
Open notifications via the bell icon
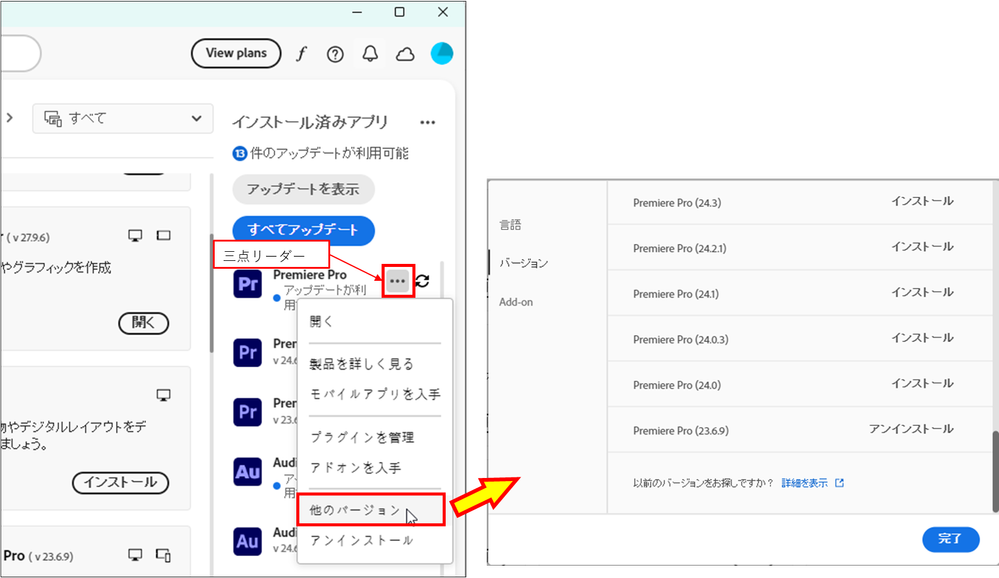tap(369, 53)
